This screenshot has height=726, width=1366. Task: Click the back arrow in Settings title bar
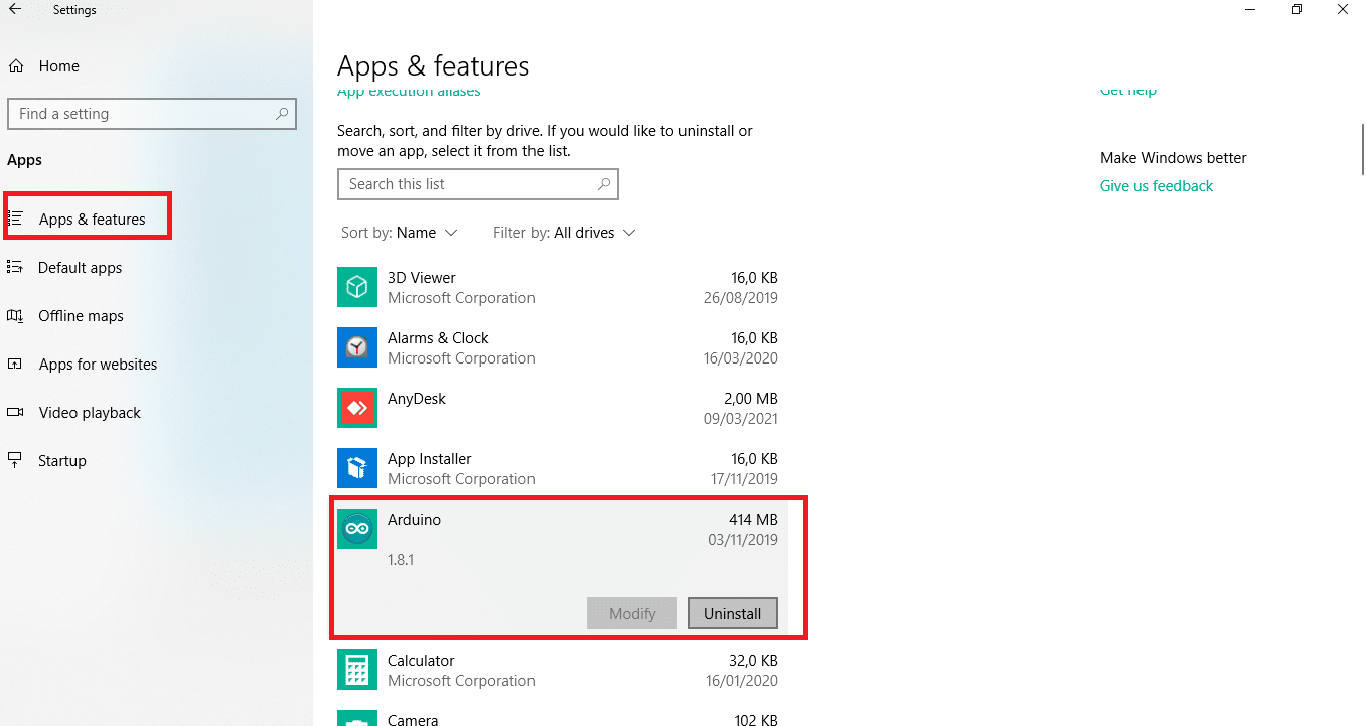15,9
